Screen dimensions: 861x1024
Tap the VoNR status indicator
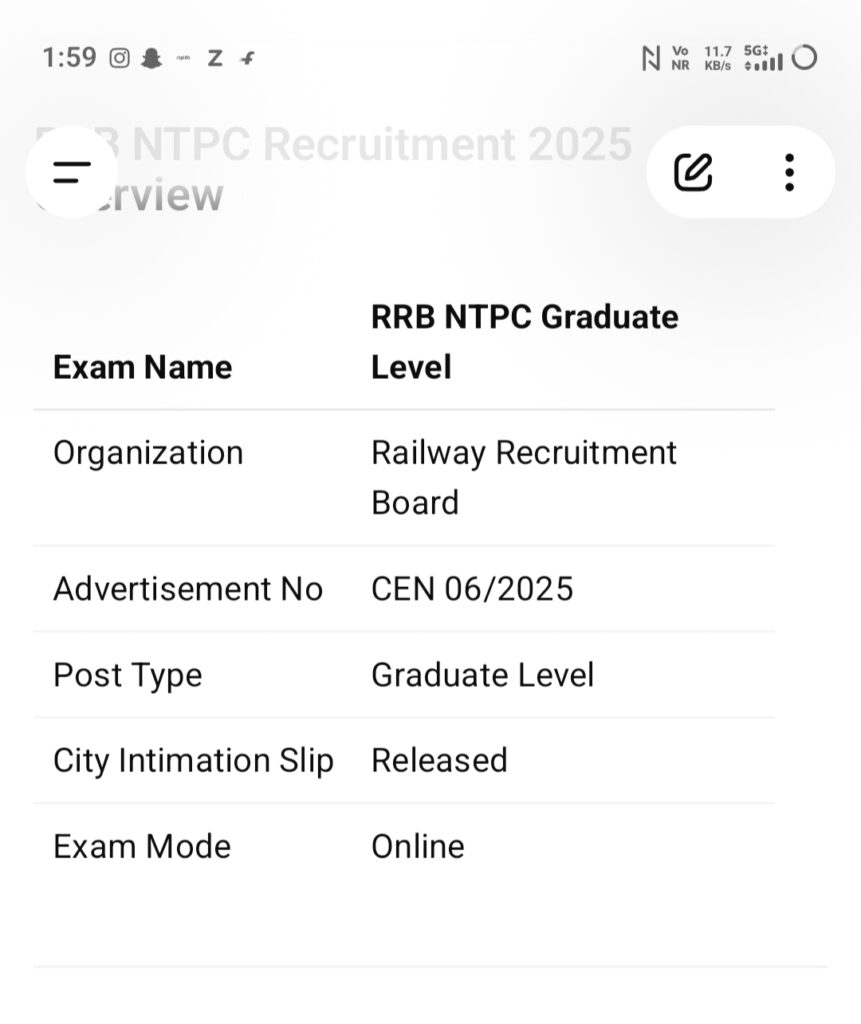click(x=681, y=58)
